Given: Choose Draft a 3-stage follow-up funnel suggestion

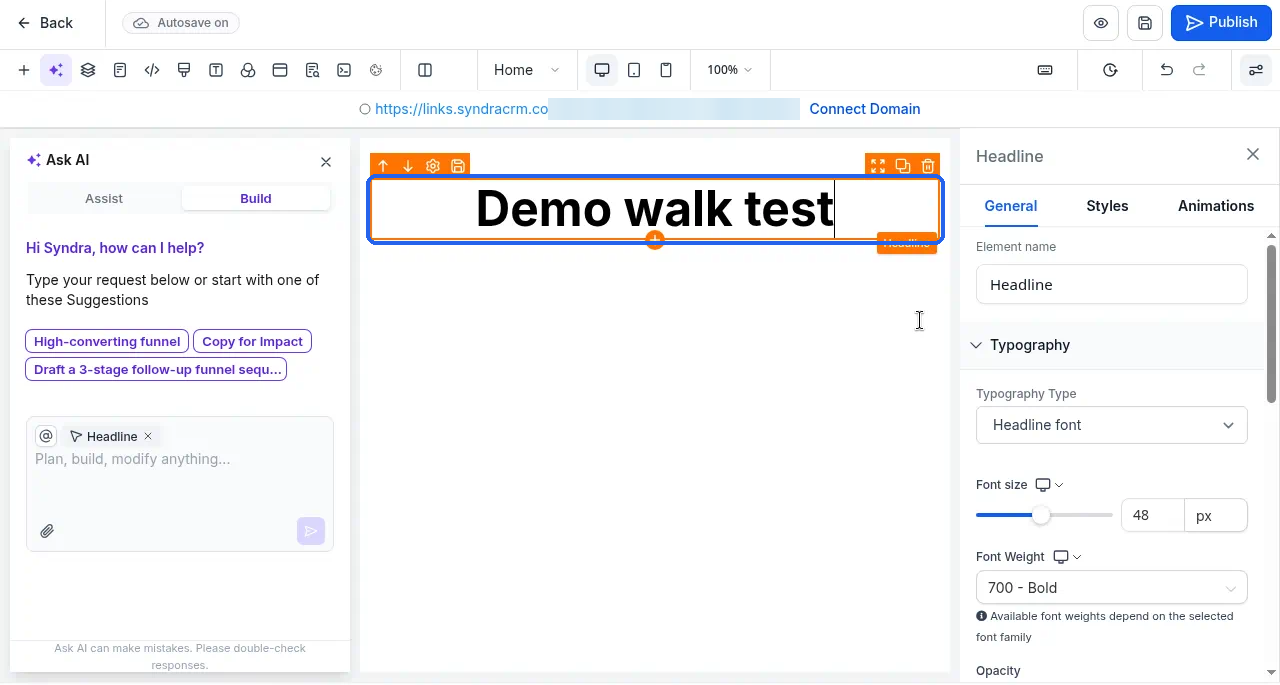Looking at the screenshot, I should pyautogui.click(x=156, y=369).
